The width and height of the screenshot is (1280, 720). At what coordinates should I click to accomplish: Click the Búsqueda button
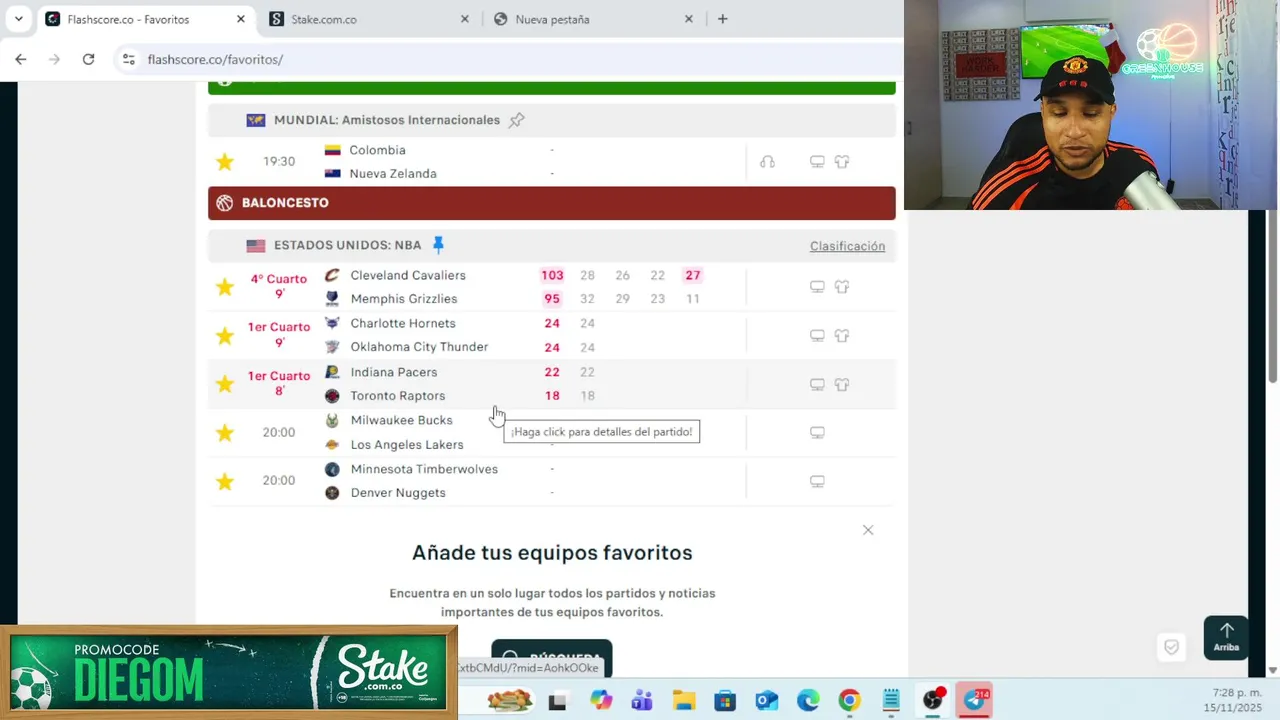(552, 658)
